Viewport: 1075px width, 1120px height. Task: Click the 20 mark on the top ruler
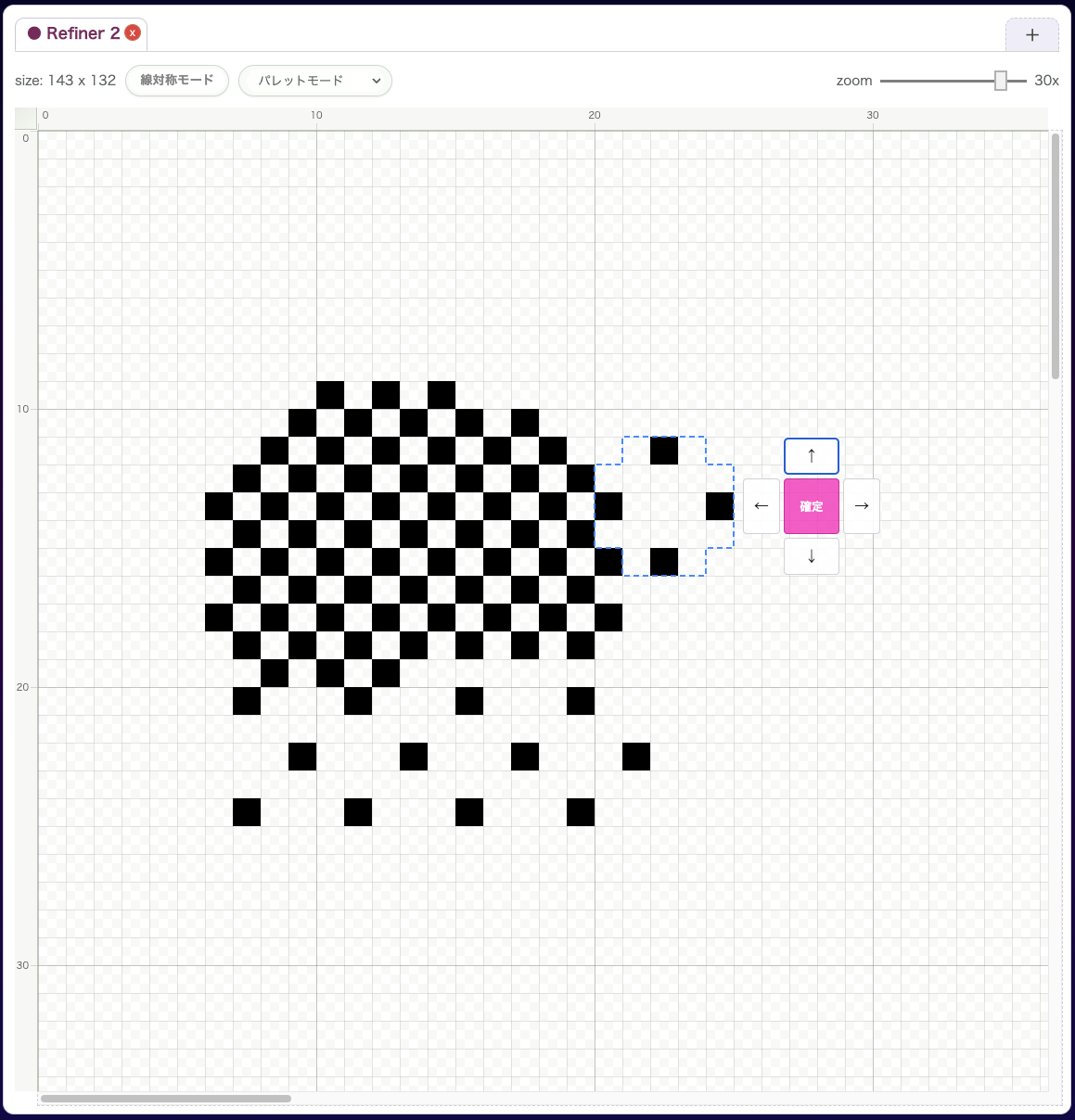595,116
